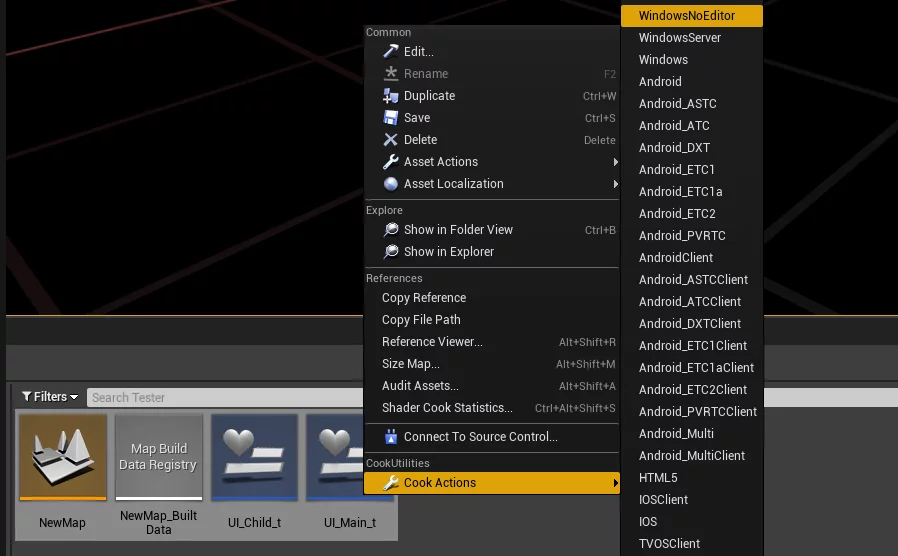Click the Connect To Source Control icon

[391, 437]
